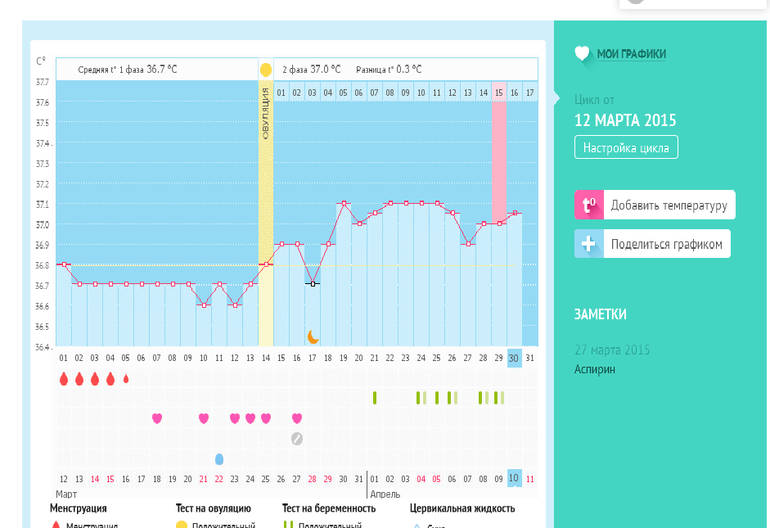Image resolution: width=770 pixels, height=528 pixels.
Task: Open Мои графики link
Action: (631, 54)
